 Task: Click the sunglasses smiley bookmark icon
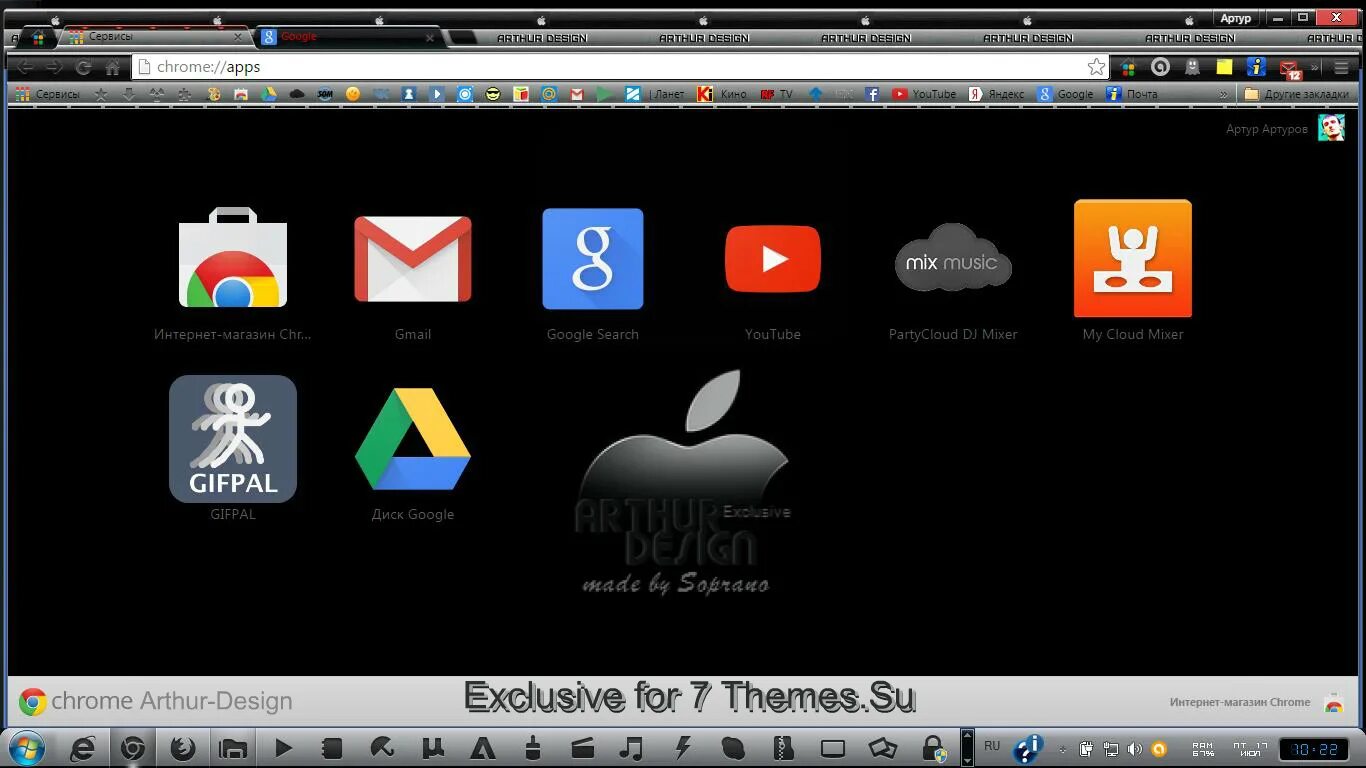(x=493, y=94)
